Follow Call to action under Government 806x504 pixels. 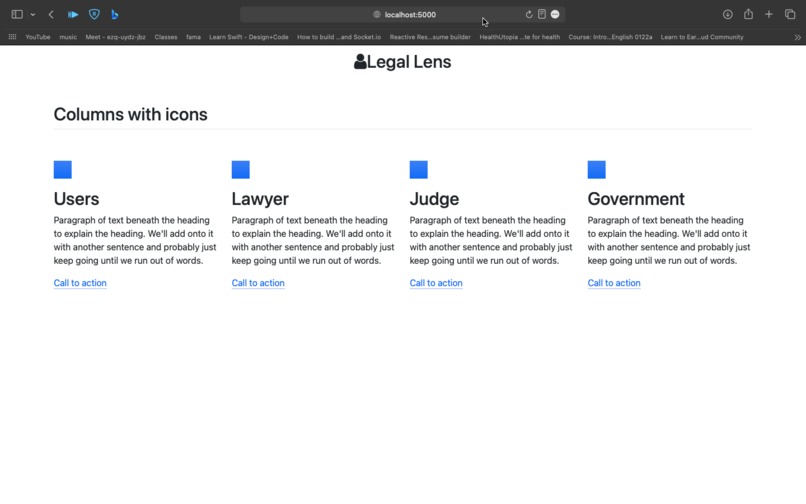[614, 283]
